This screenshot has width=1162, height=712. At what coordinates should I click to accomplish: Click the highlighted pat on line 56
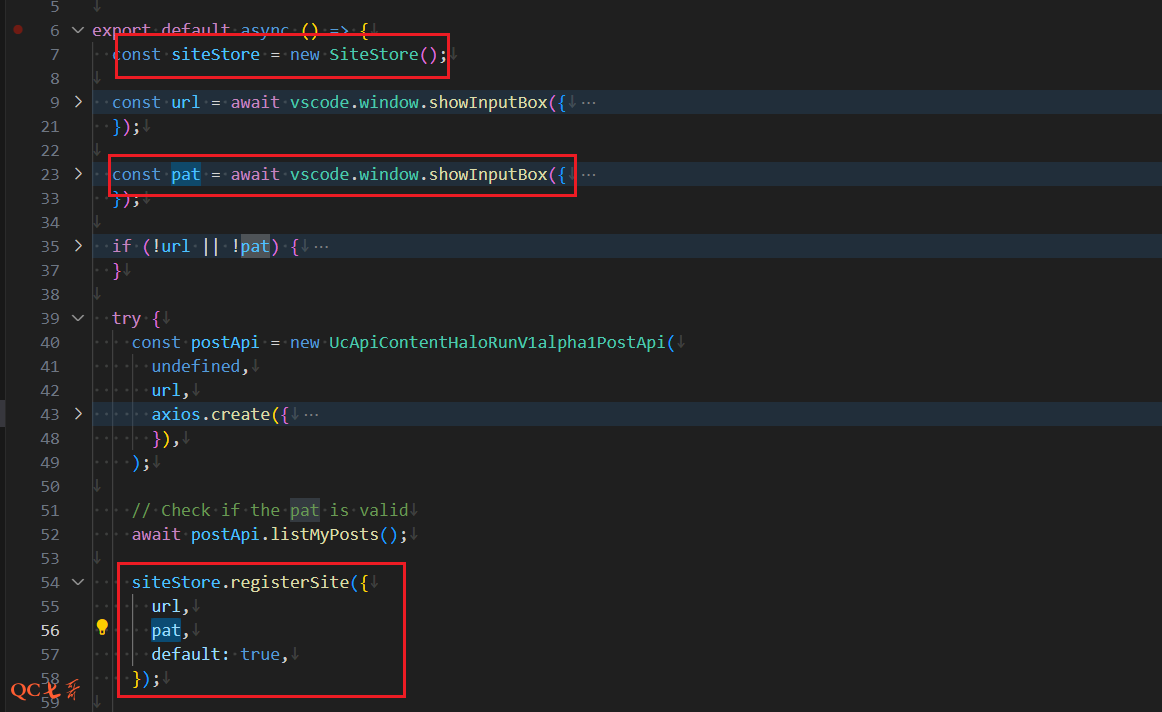[166, 630]
